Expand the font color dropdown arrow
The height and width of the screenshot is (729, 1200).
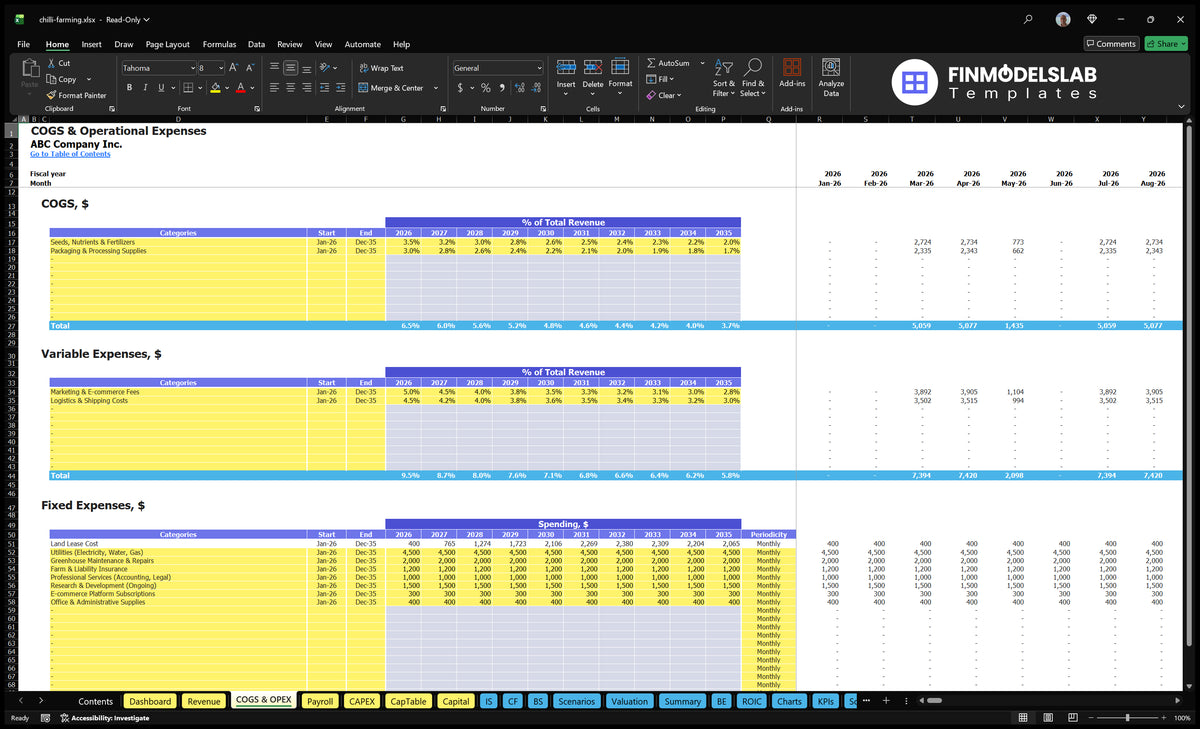252,88
